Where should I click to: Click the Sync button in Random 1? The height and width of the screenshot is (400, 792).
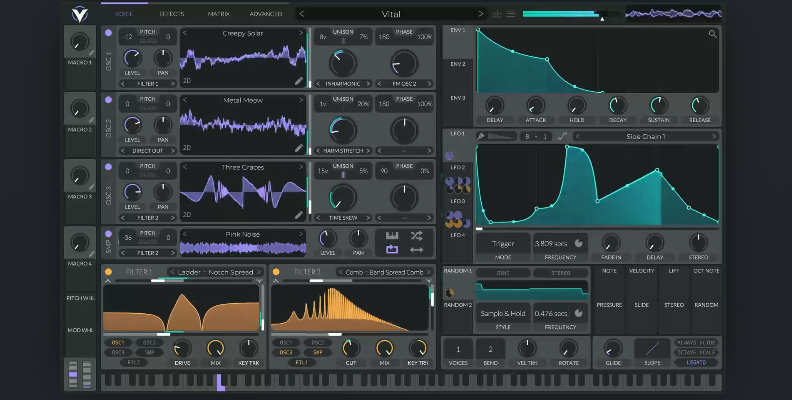coord(503,272)
